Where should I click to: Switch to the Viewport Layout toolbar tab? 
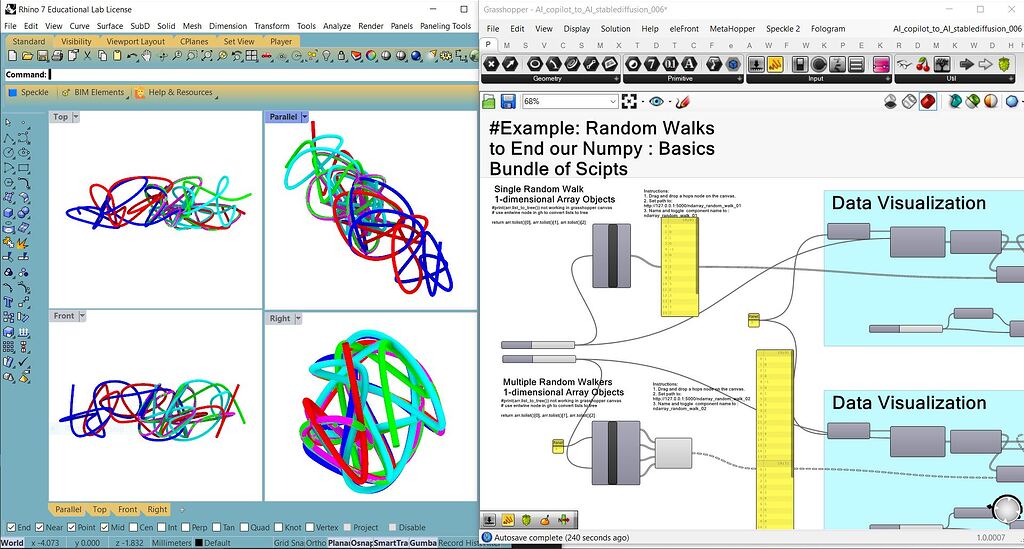coord(136,41)
